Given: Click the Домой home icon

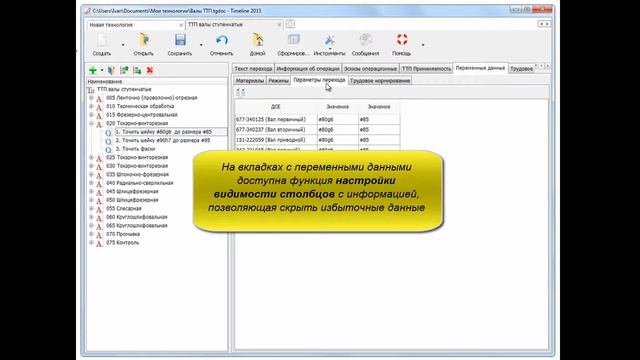Looking at the screenshot, I should (x=258, y=40).
